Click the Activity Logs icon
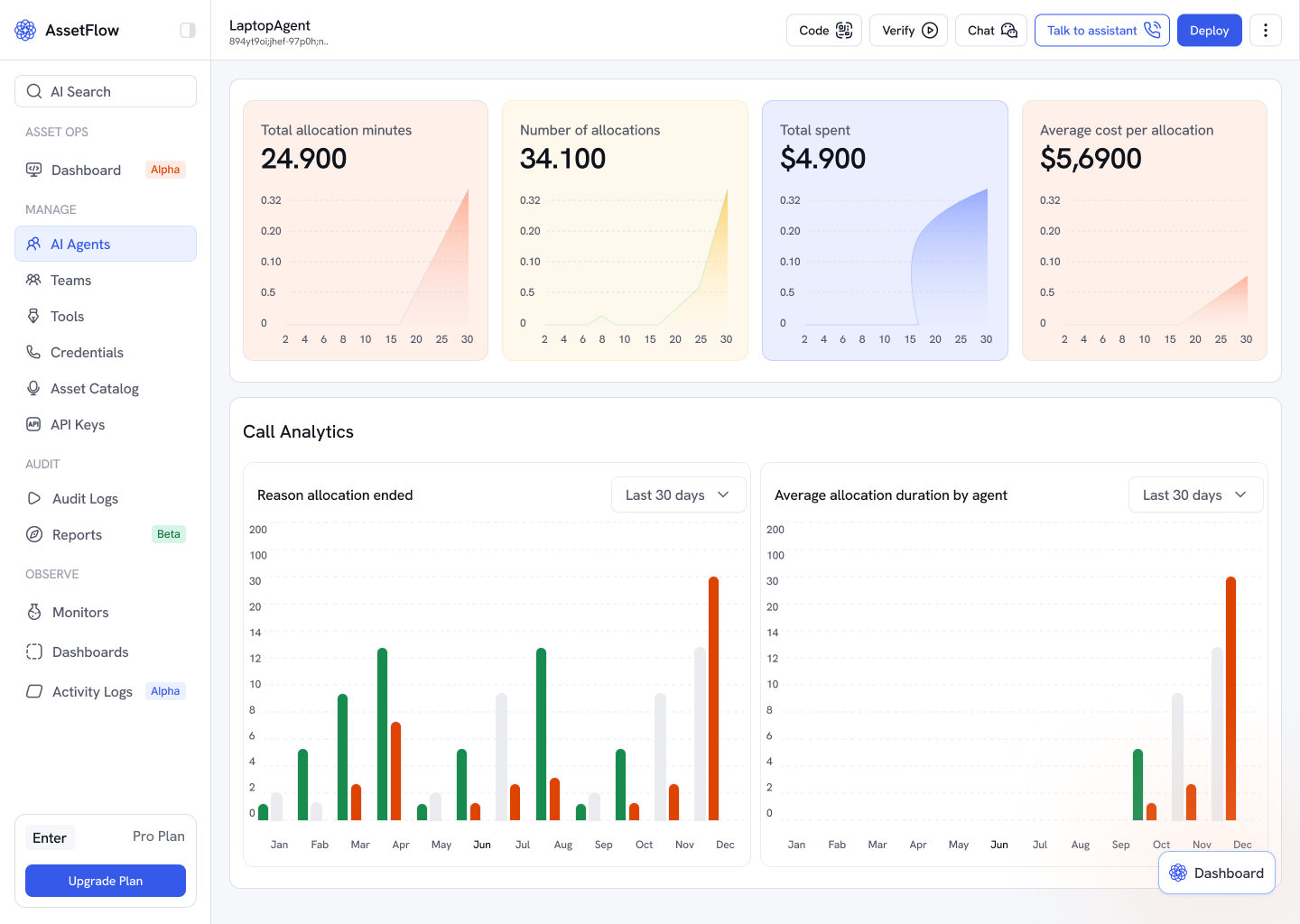The image size is (1300, 924). coord(34,691)
